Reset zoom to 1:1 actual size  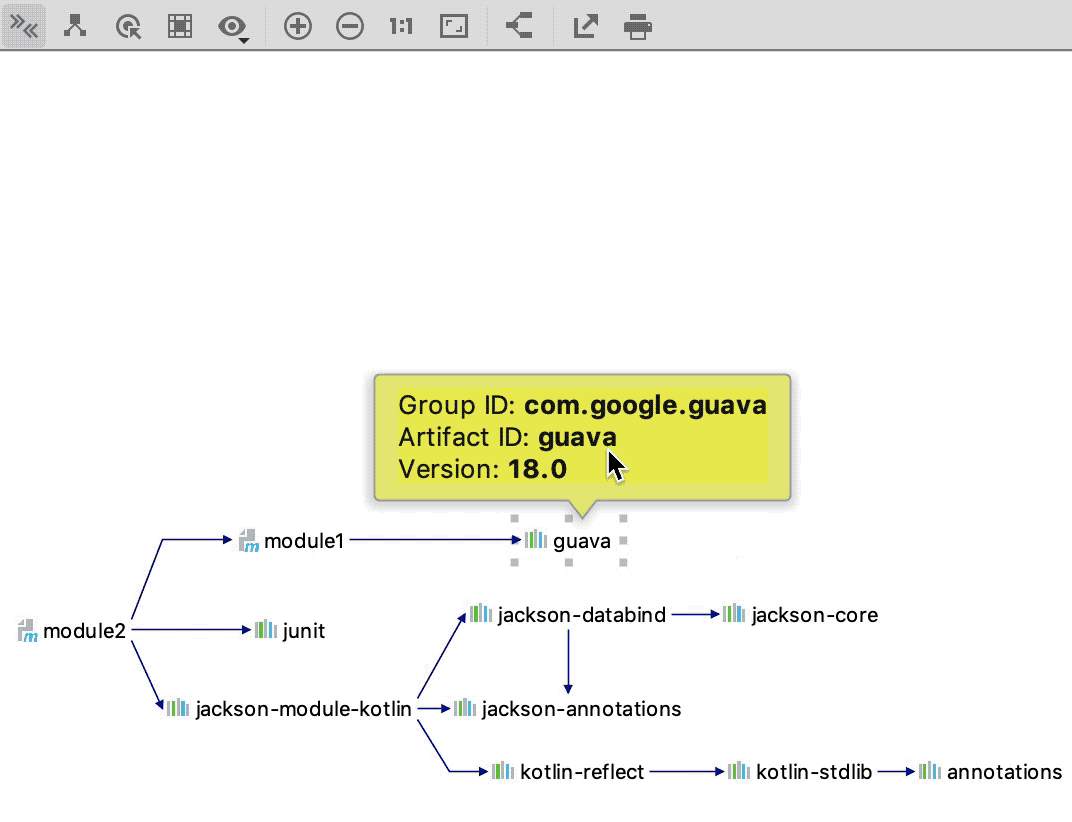click(x=400, y=26)
